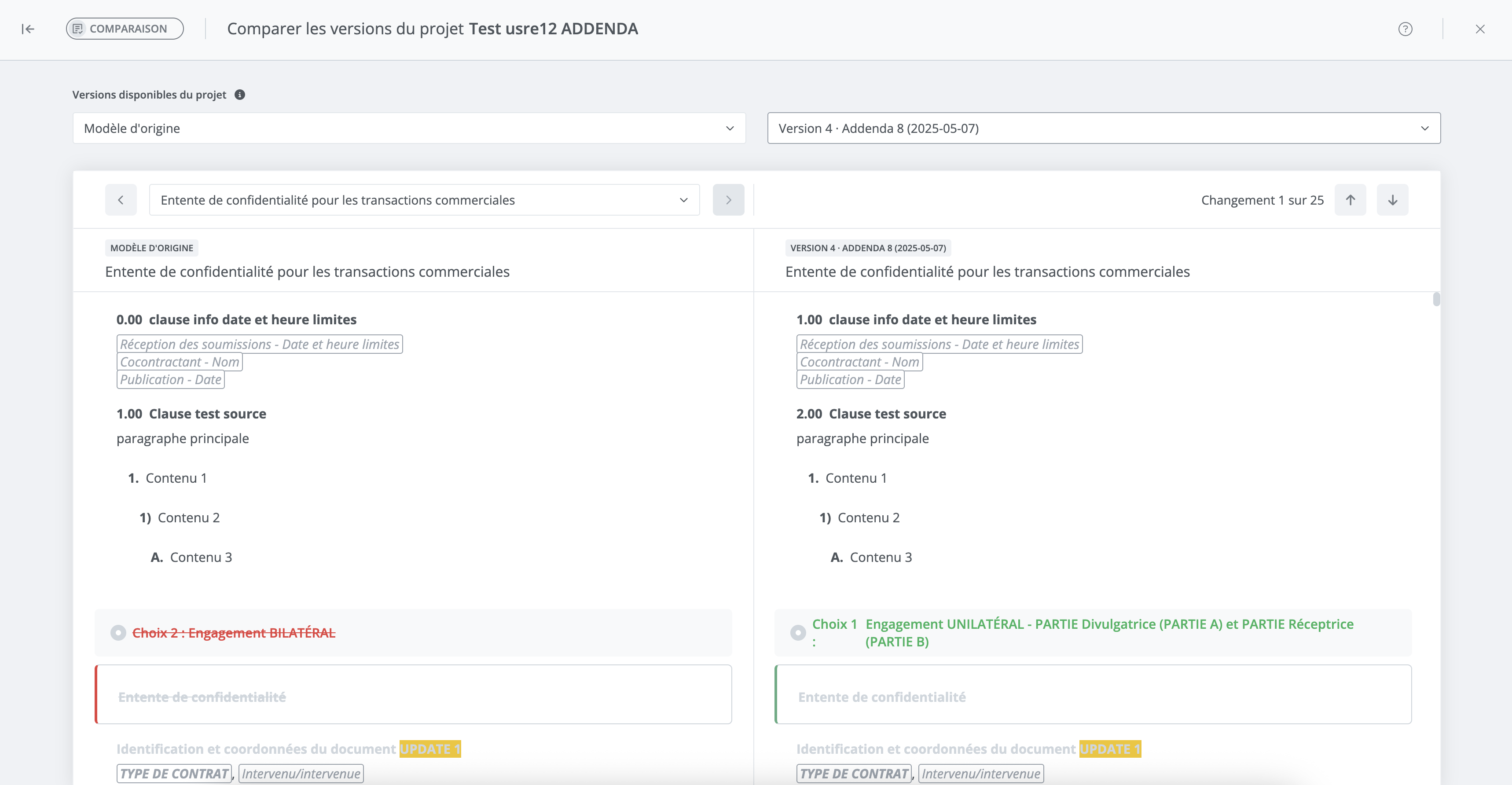This screenshot has height=785, width=1512.
Task: Close the comparison view with X icon
Action: 1480,29
